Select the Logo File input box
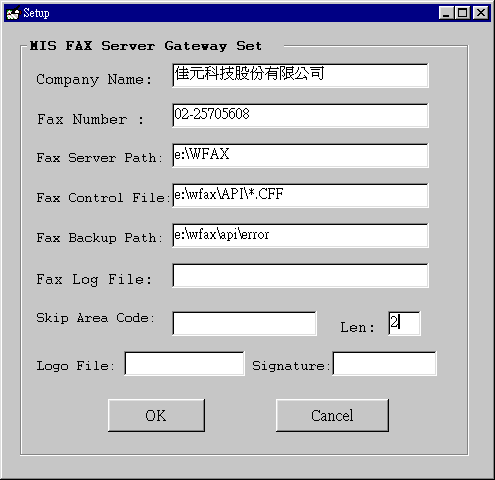The image size is (495, 480). 184,363
